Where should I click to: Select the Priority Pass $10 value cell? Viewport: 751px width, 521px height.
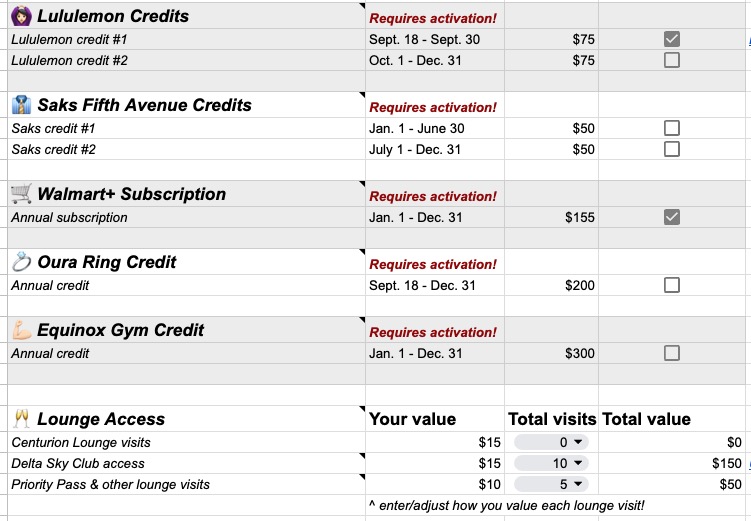pos(434,484)
